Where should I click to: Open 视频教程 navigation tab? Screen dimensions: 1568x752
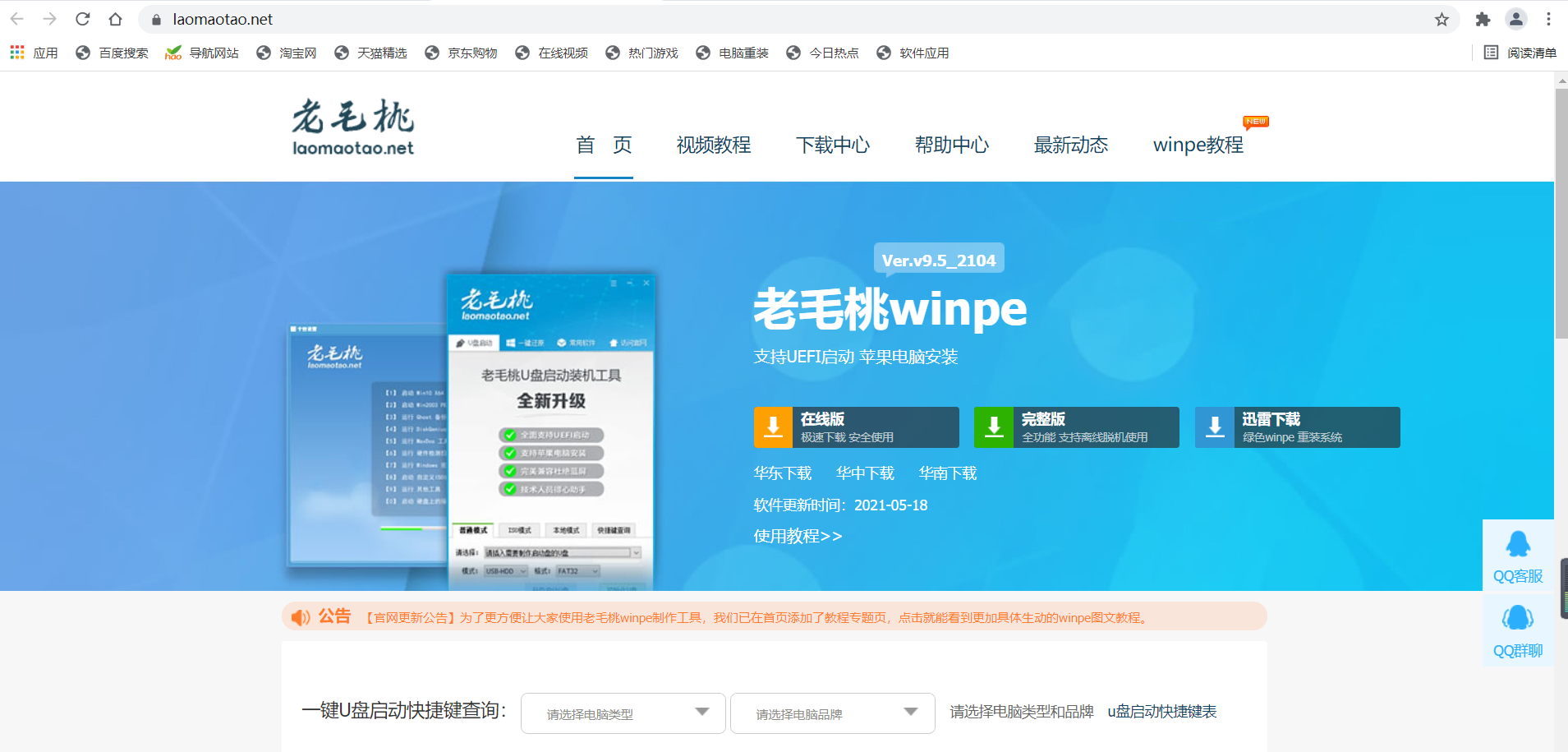click(714, 145)
